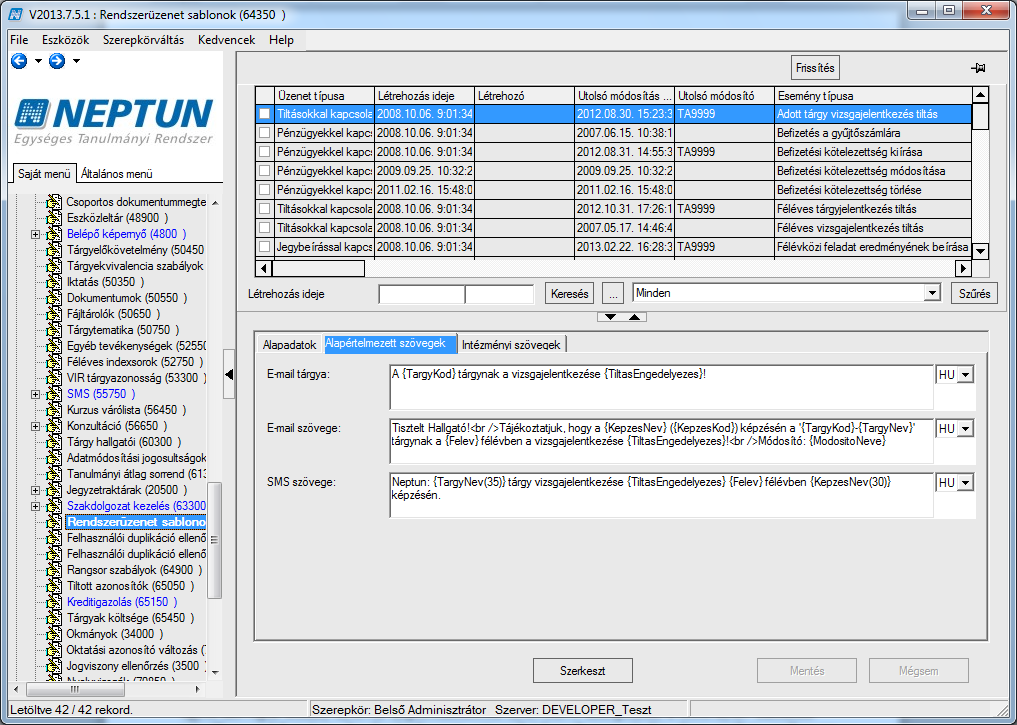1017x725 pixels.
Task: Click the ellipsis button beside Keresés
Action: click(x=612, y=294)
